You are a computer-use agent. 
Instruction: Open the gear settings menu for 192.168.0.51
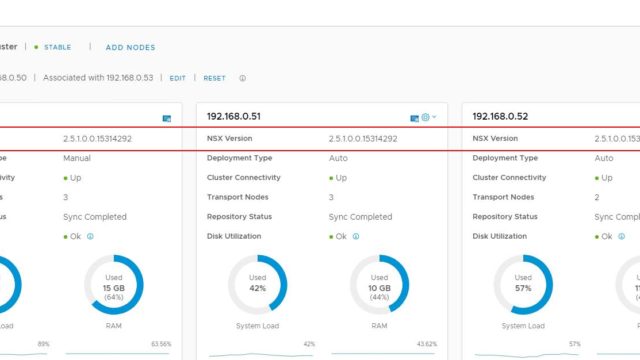(429, 117)
